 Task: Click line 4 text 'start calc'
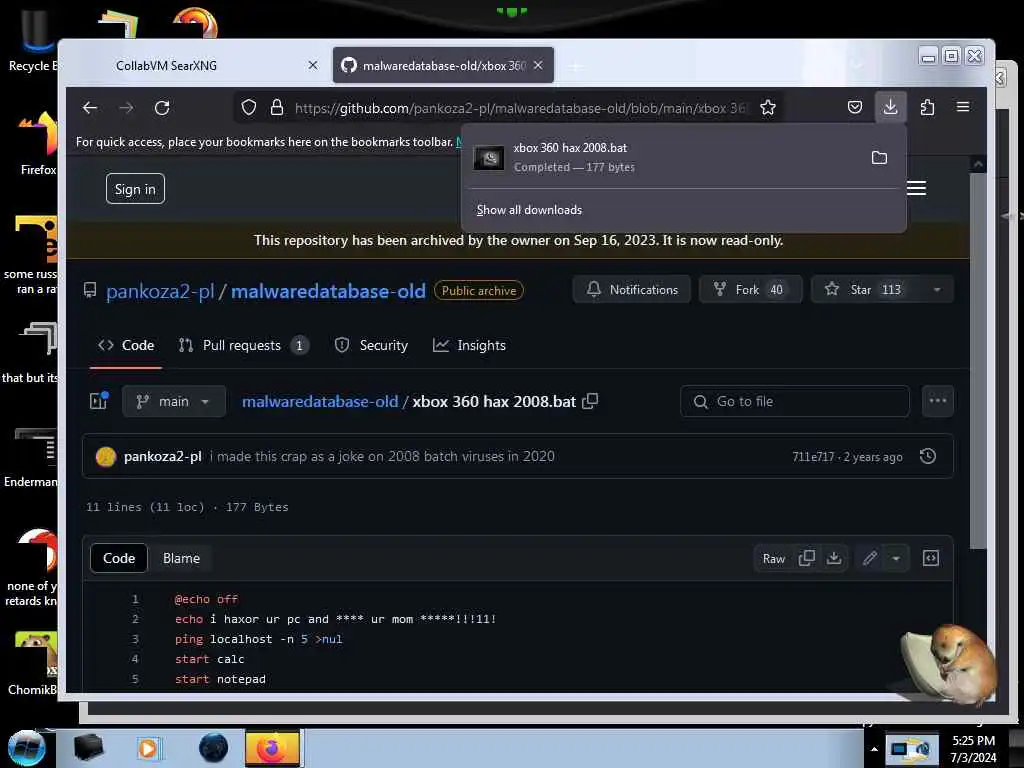(x=210, y=659)
